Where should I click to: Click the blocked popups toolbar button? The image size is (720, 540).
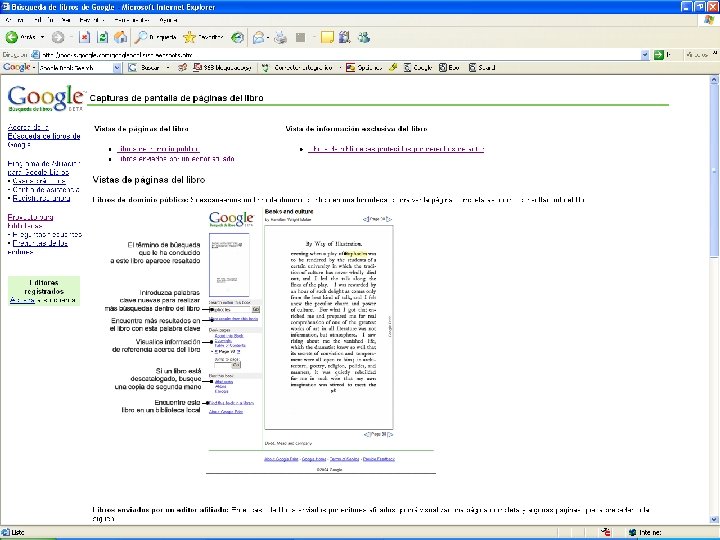coord(223,68)
